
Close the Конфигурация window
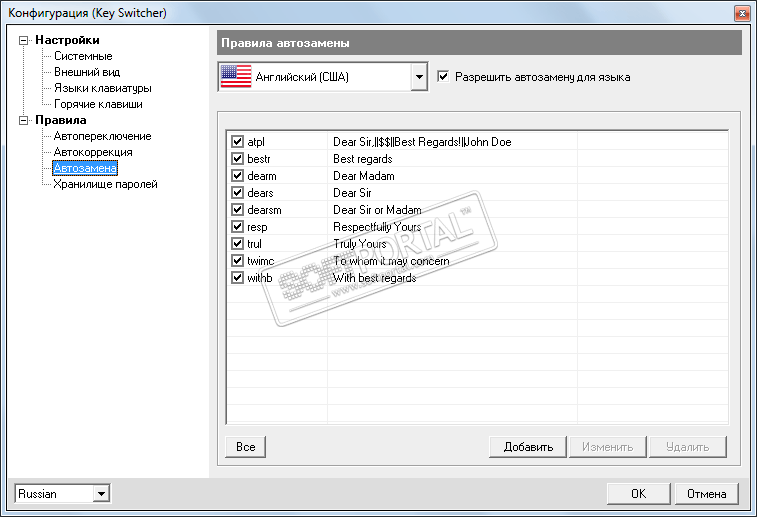pos(742,13)
